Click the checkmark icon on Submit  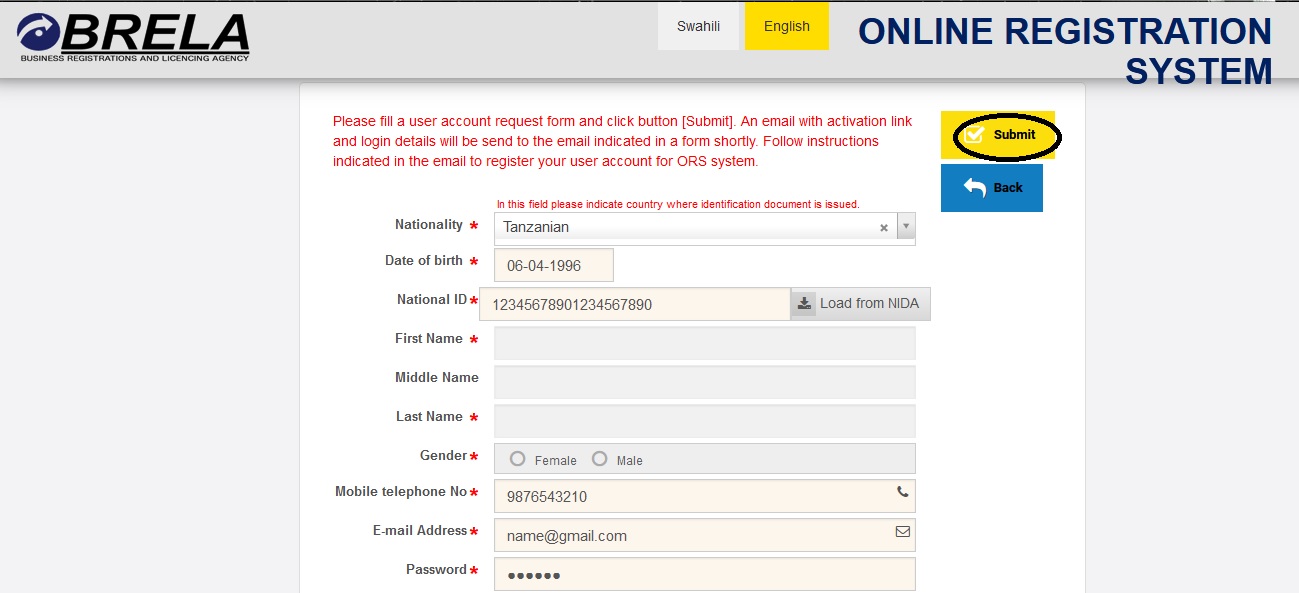pos(974,135)
